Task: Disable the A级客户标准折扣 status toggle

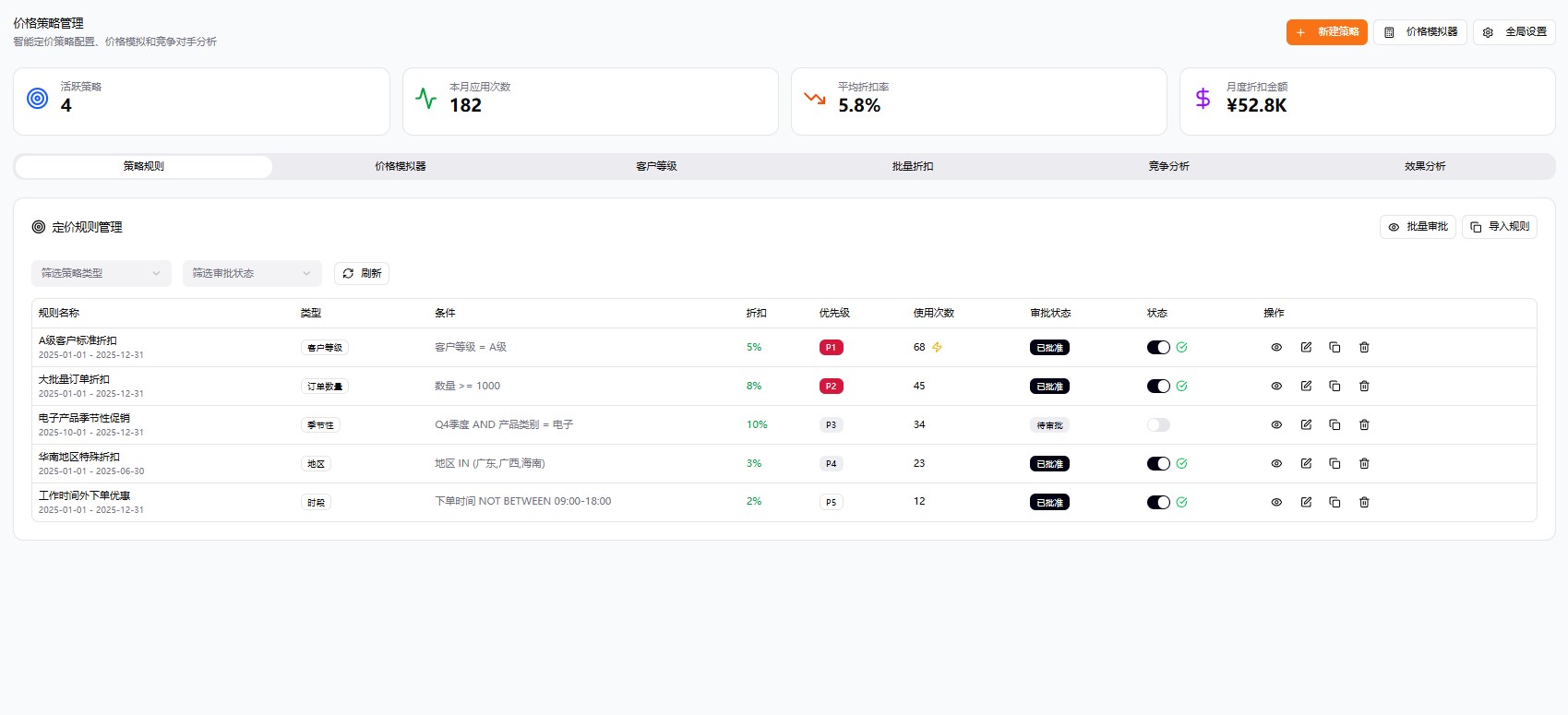Action: tap(1158, 348)
